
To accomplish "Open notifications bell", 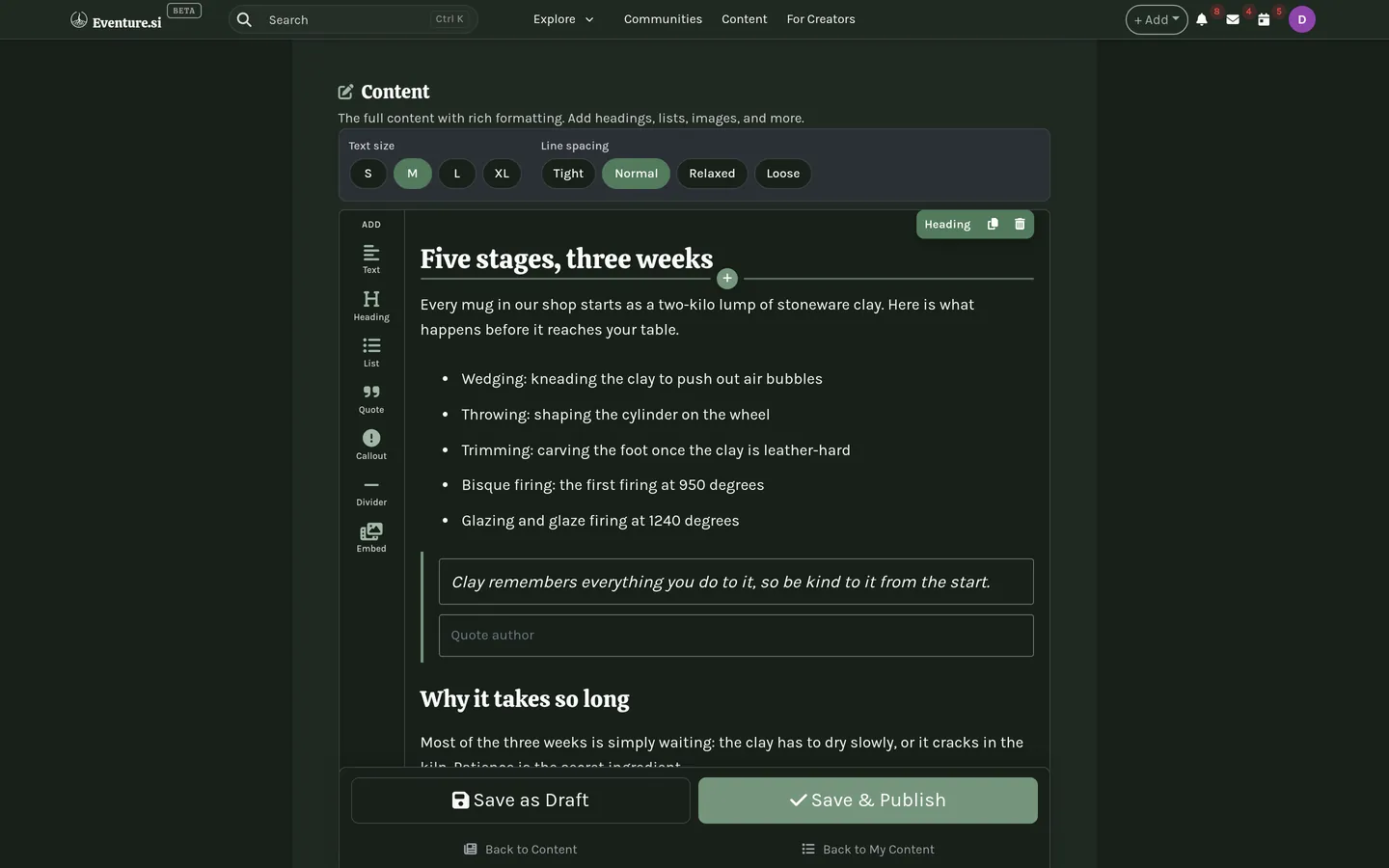I will [x=1202, y=19].
